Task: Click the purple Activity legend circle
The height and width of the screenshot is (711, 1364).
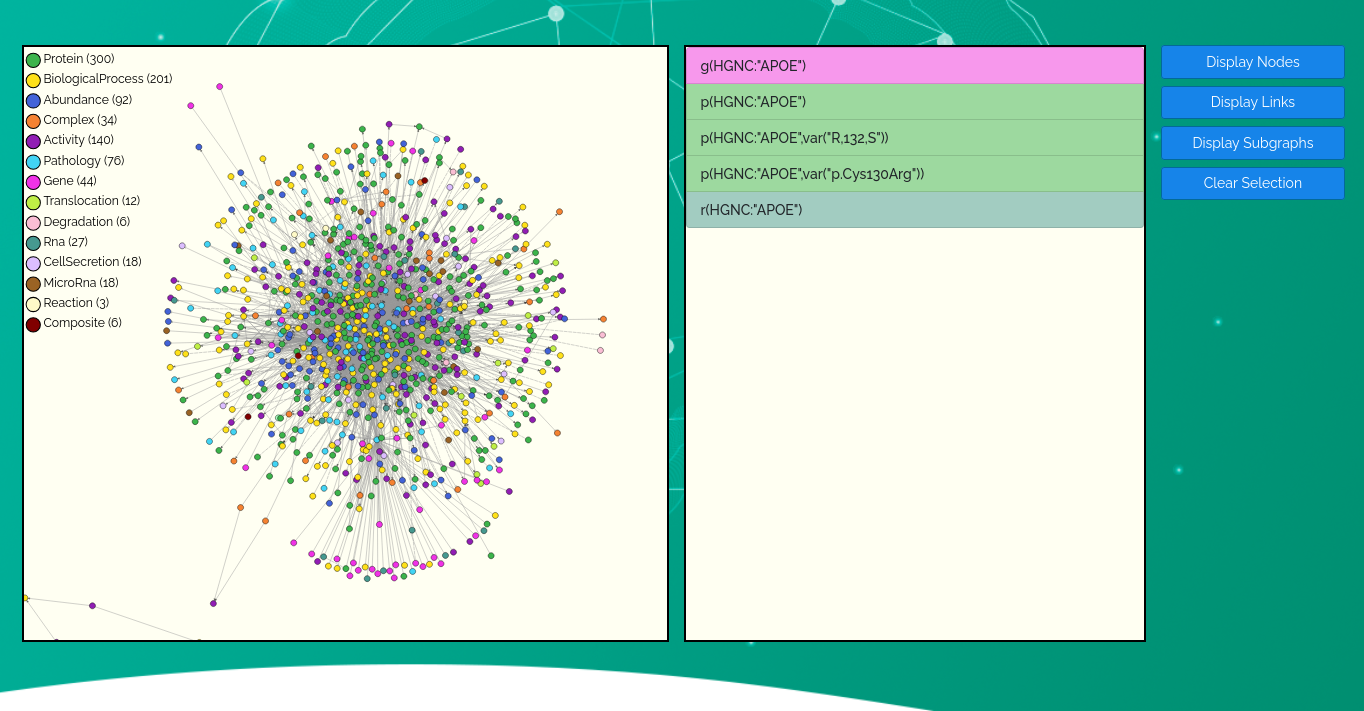Action: coord(33,141)
